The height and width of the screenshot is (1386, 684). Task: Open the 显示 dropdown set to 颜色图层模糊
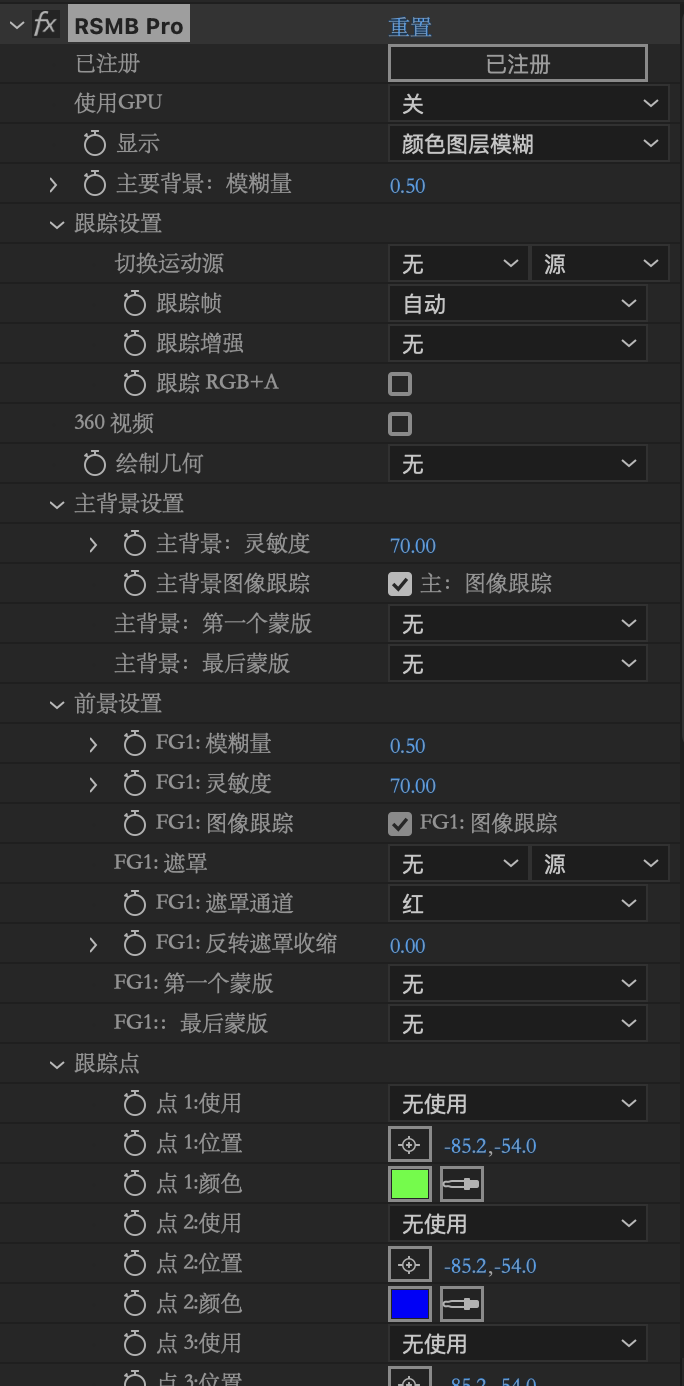coord(527,144)
